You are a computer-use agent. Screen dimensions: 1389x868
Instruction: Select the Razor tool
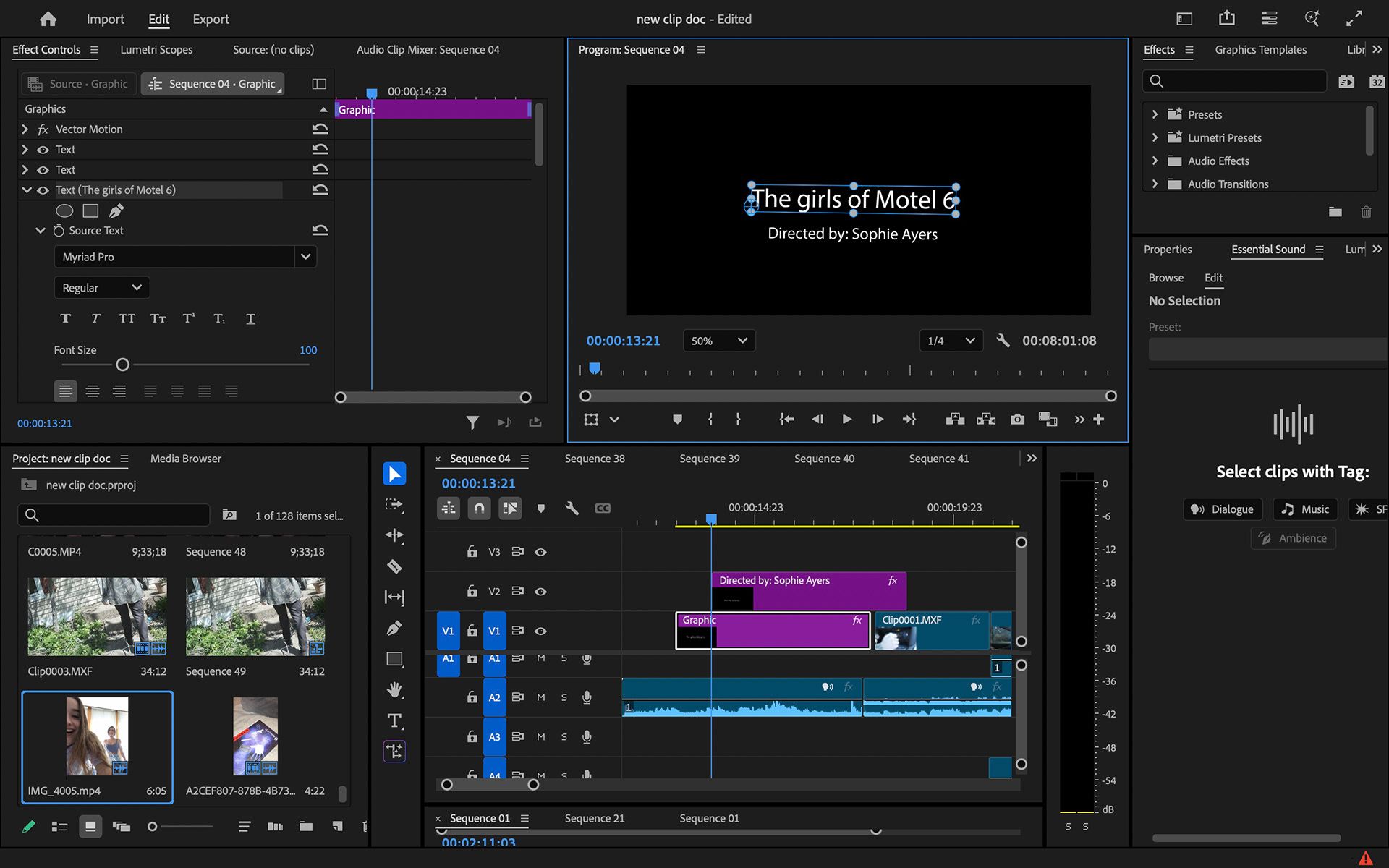394,566
